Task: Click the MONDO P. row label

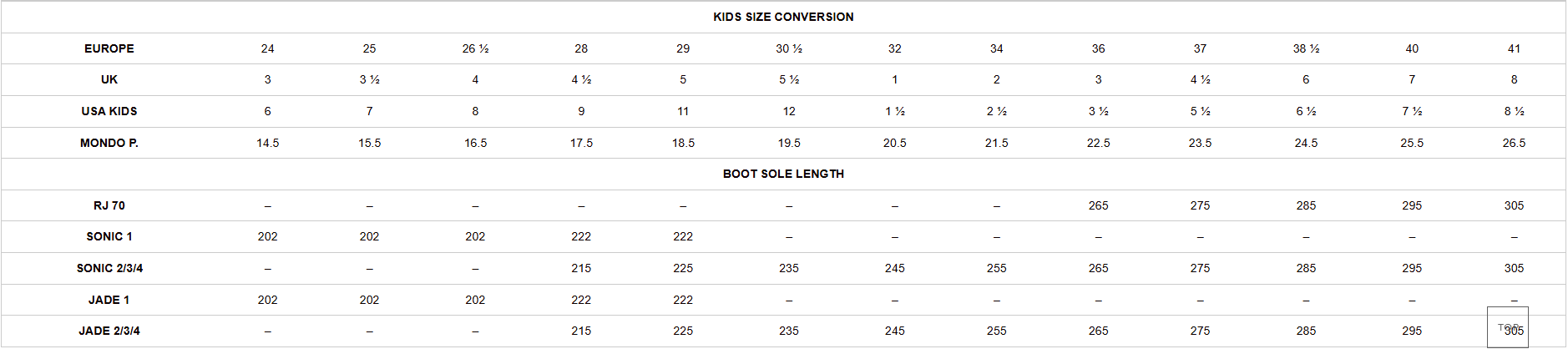Action: tap(109, 143)
